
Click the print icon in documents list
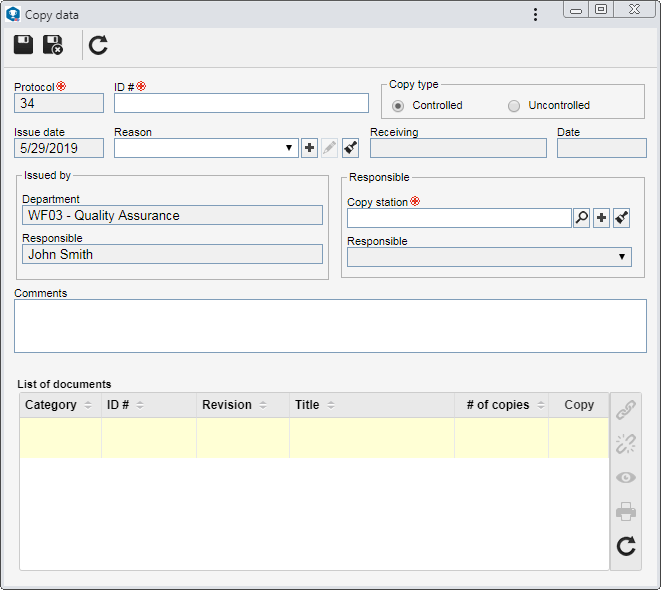click(626, 512)
